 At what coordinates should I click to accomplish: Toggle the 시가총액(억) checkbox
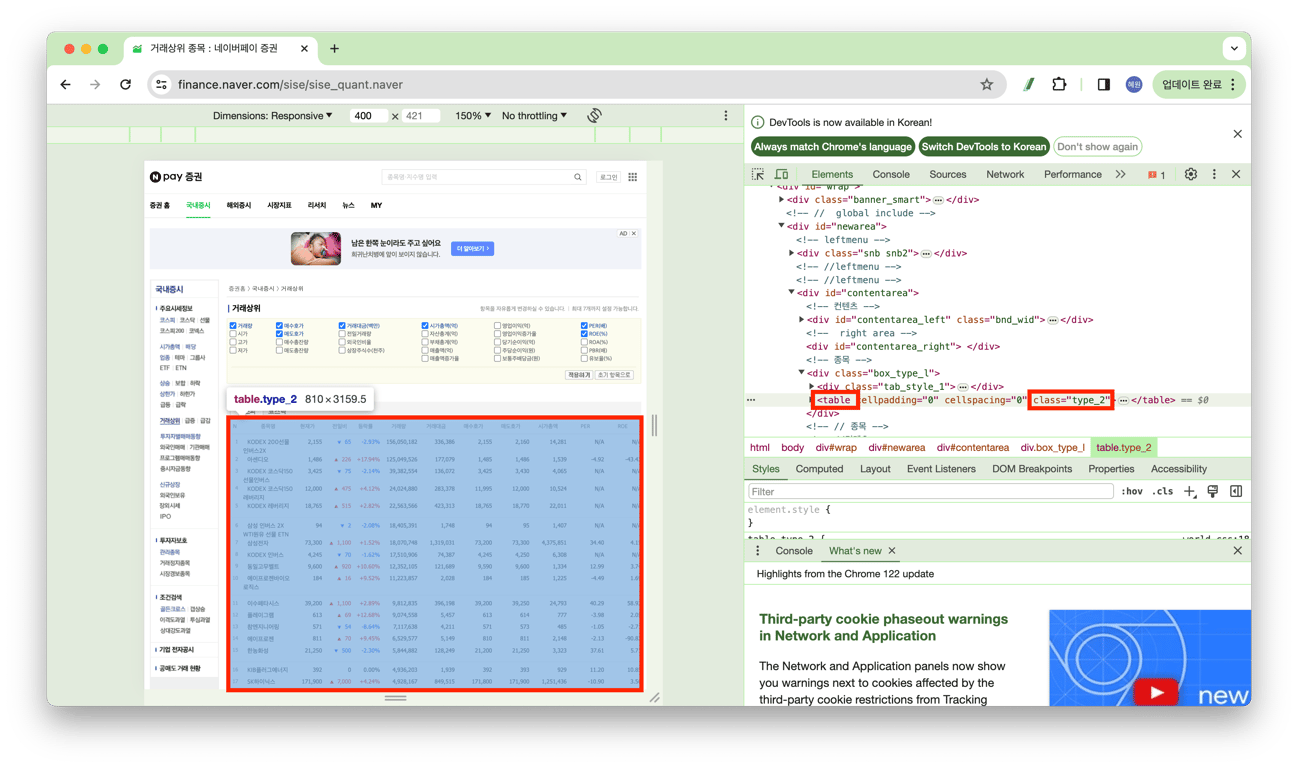tap(425, 326)
